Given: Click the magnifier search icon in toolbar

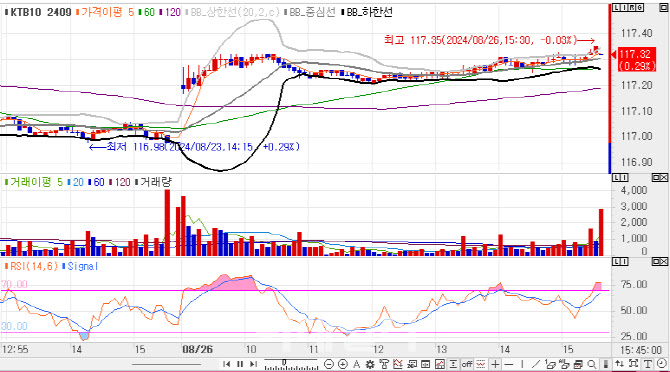Looking at the screenshot, I should (591, 364).
